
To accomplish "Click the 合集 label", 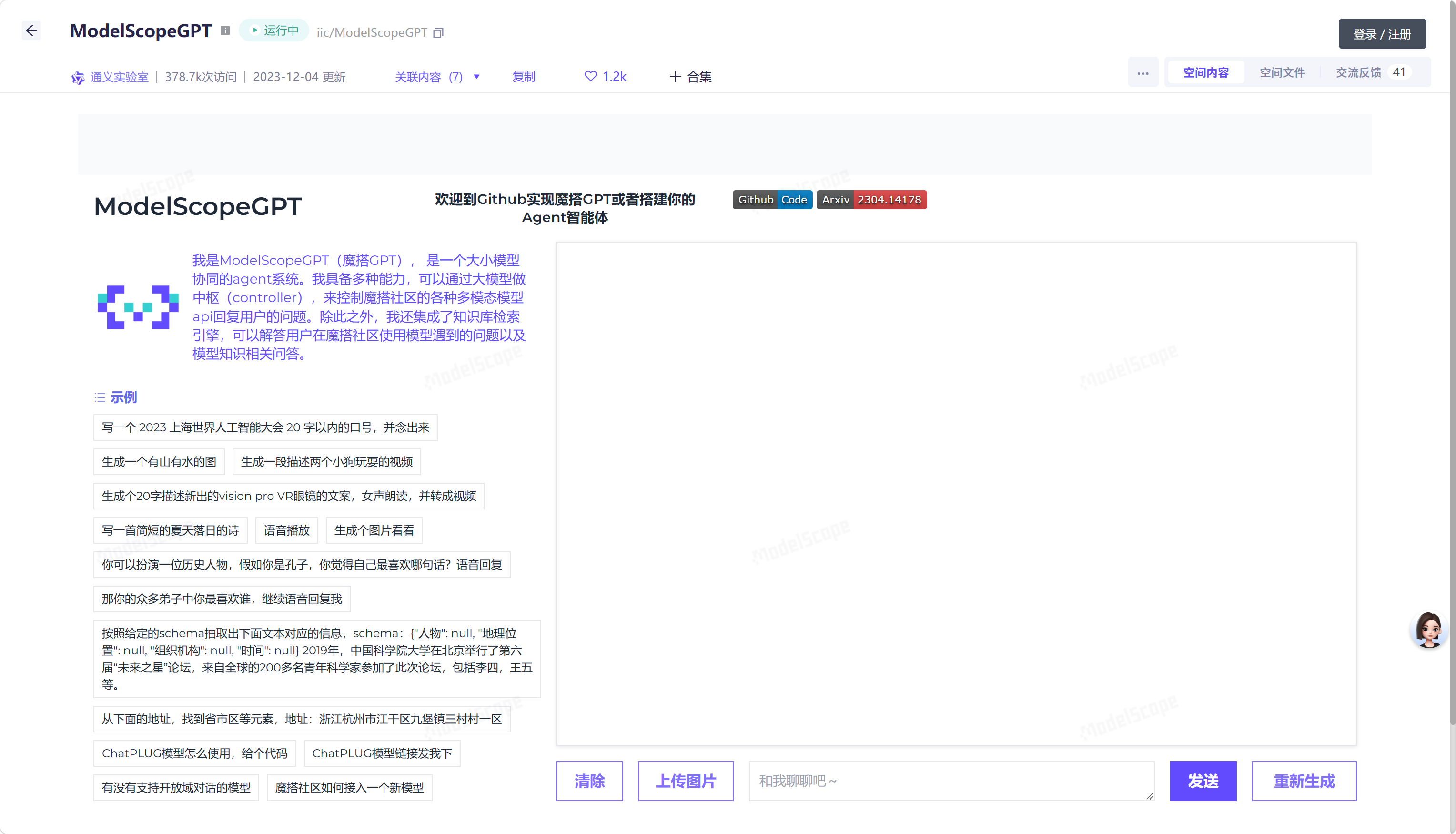I will coord(699,77).
